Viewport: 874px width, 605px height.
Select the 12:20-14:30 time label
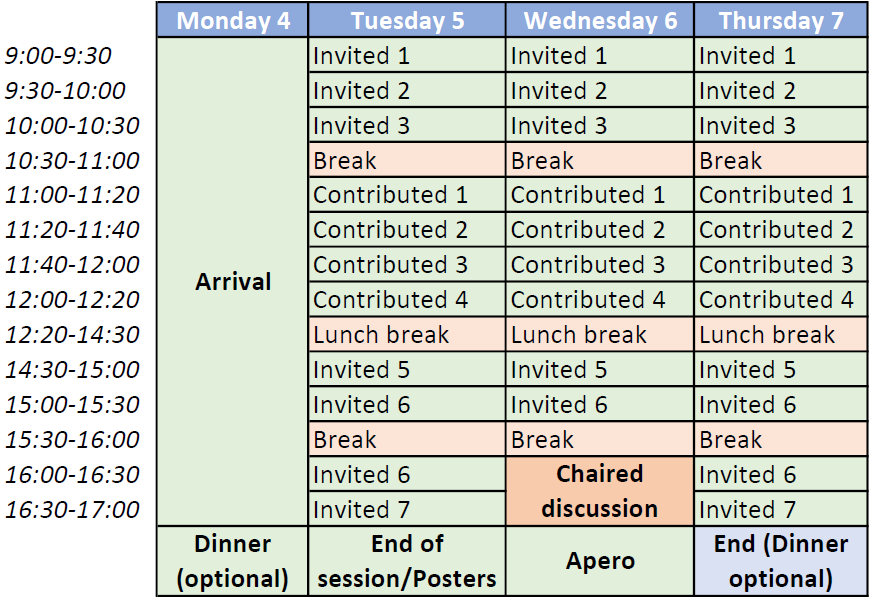[x=72, y=335]
